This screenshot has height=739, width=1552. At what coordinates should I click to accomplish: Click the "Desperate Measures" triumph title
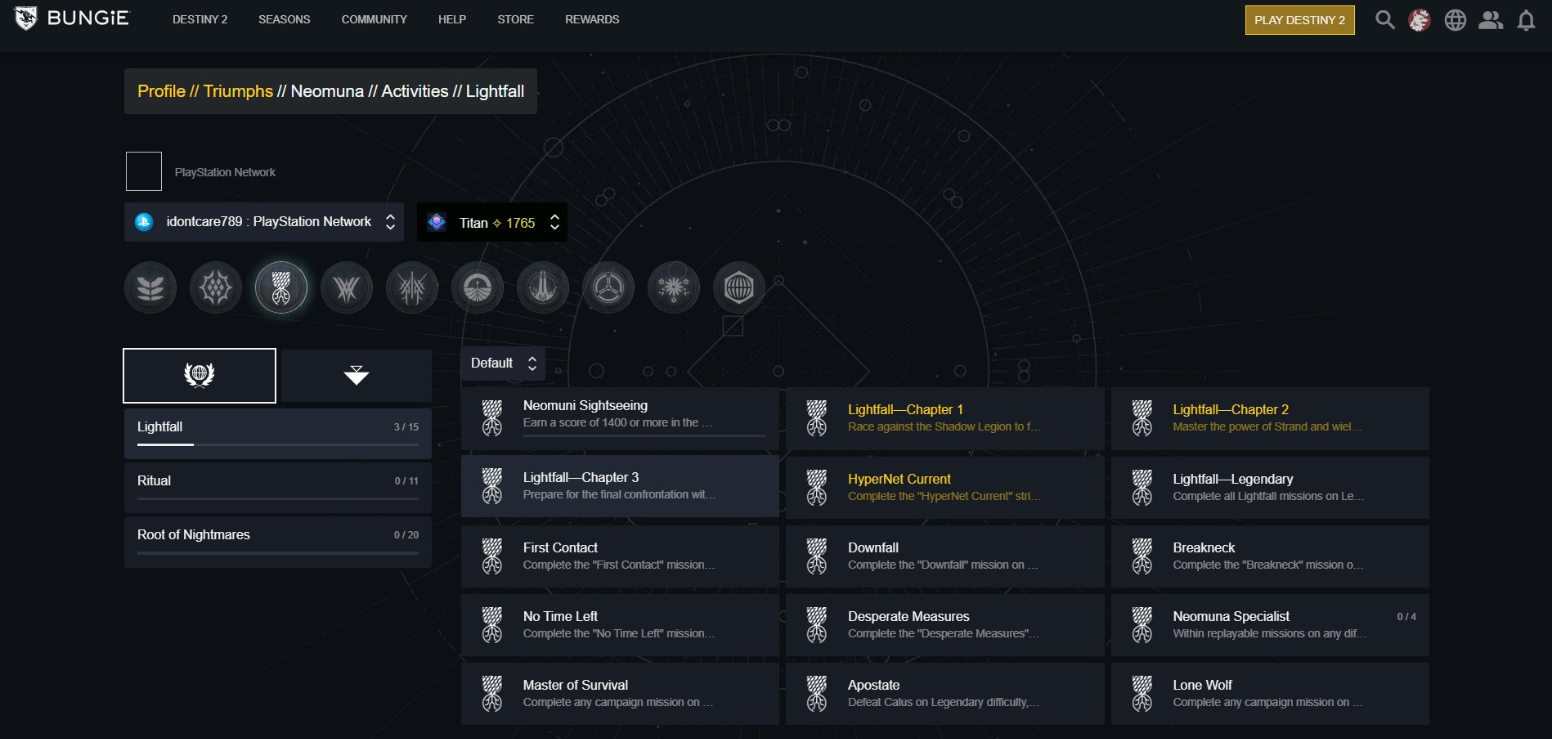[x=908, y=617]
